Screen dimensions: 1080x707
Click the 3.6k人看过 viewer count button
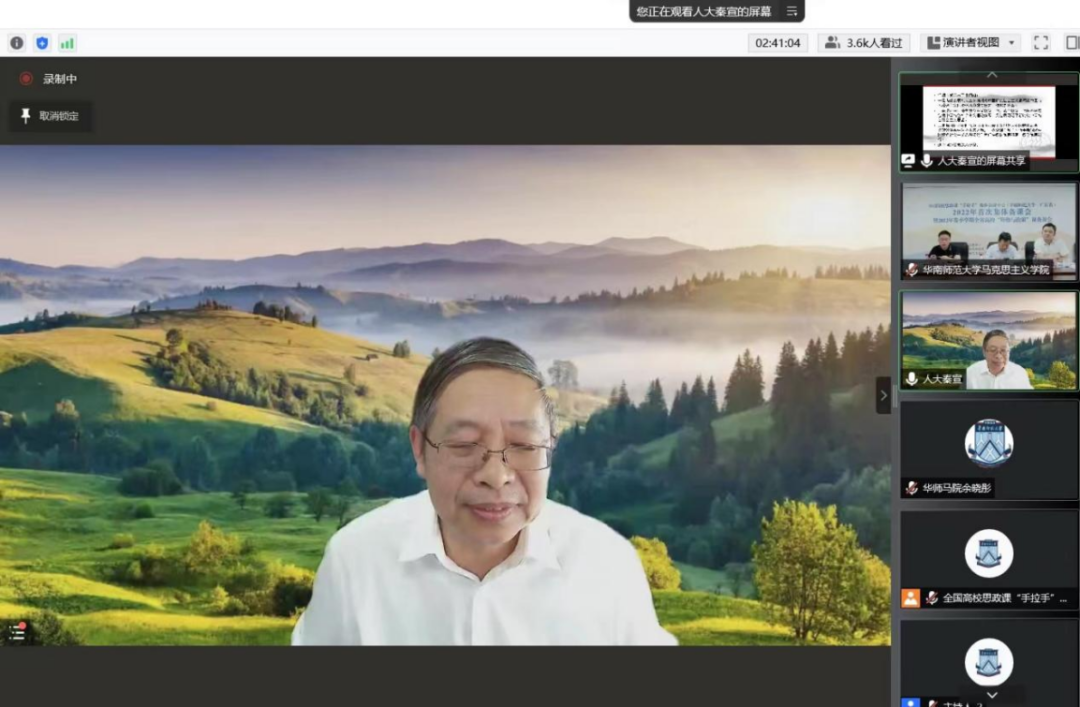tap(865, 43)
